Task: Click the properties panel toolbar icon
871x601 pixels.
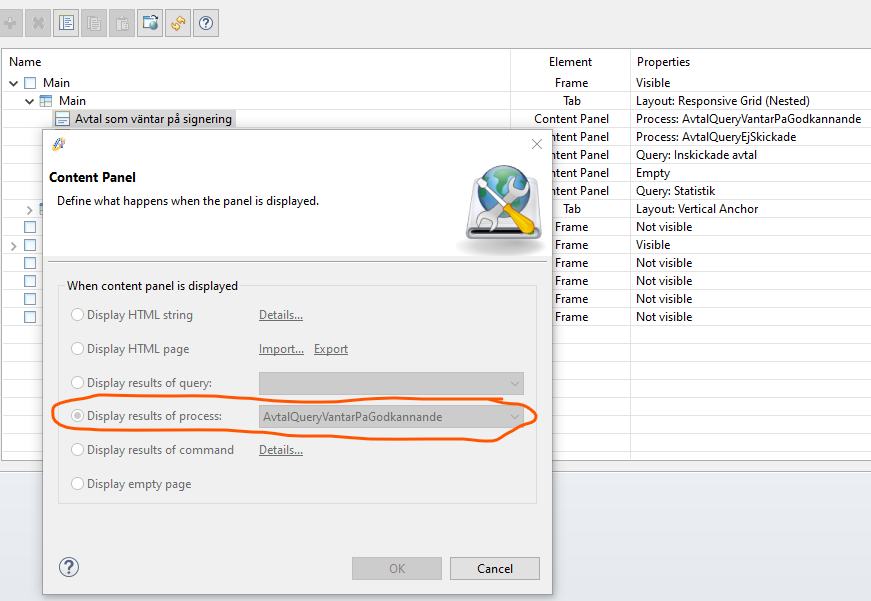Action: [x=66, y=23]
